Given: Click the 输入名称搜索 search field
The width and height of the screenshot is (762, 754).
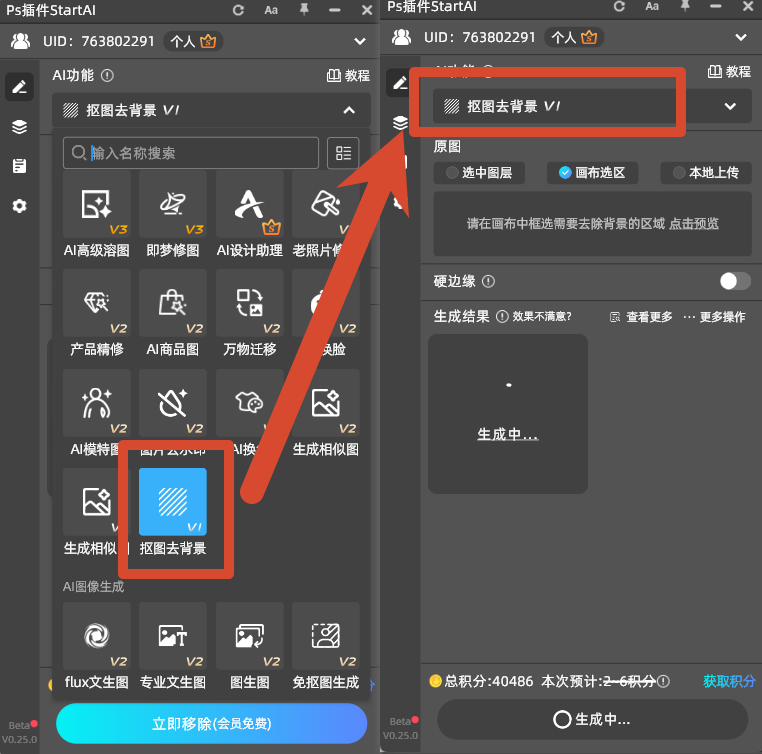Looking at the screenshot, I should 190,153.
